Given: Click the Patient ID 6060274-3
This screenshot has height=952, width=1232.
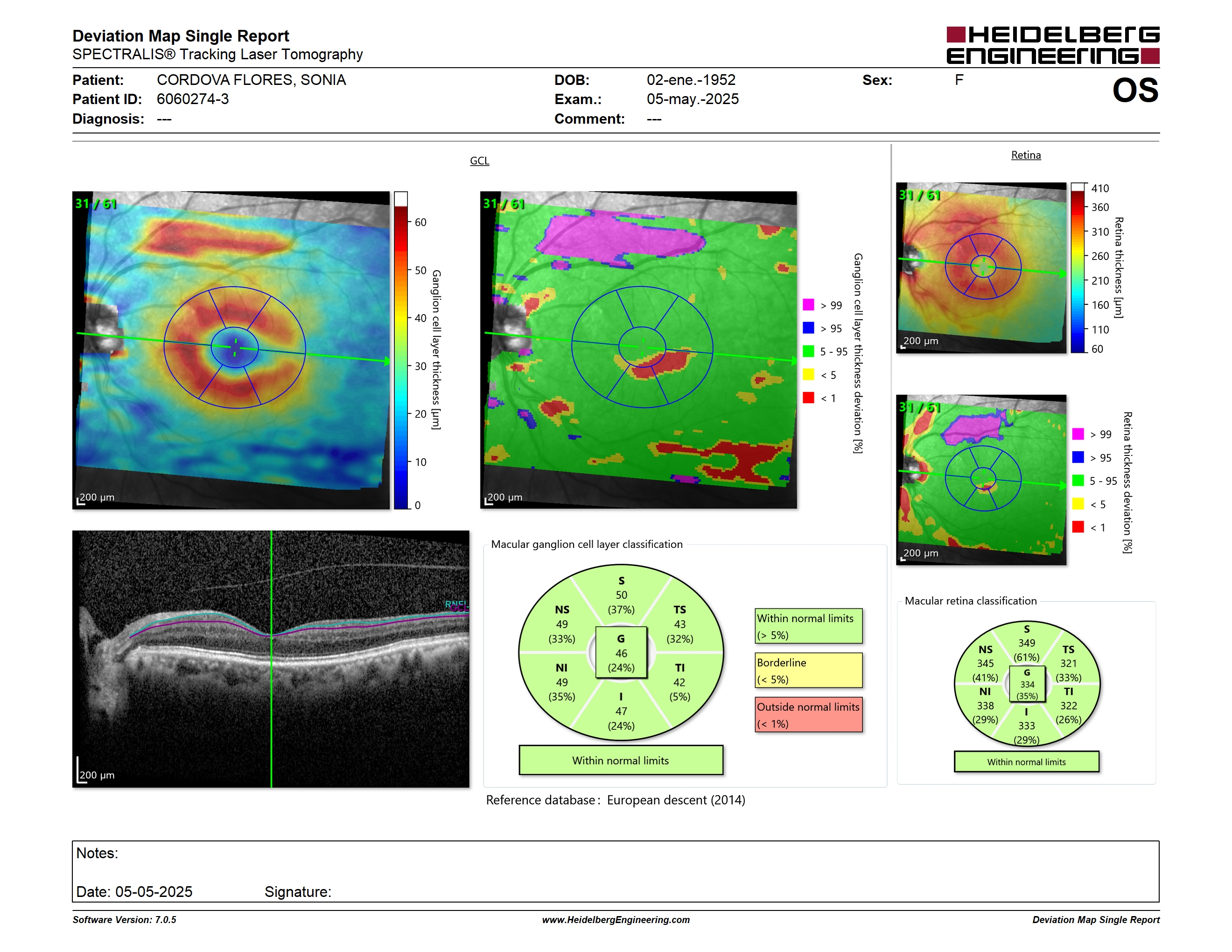Looking at the screenshot, I should coord(192,99).
